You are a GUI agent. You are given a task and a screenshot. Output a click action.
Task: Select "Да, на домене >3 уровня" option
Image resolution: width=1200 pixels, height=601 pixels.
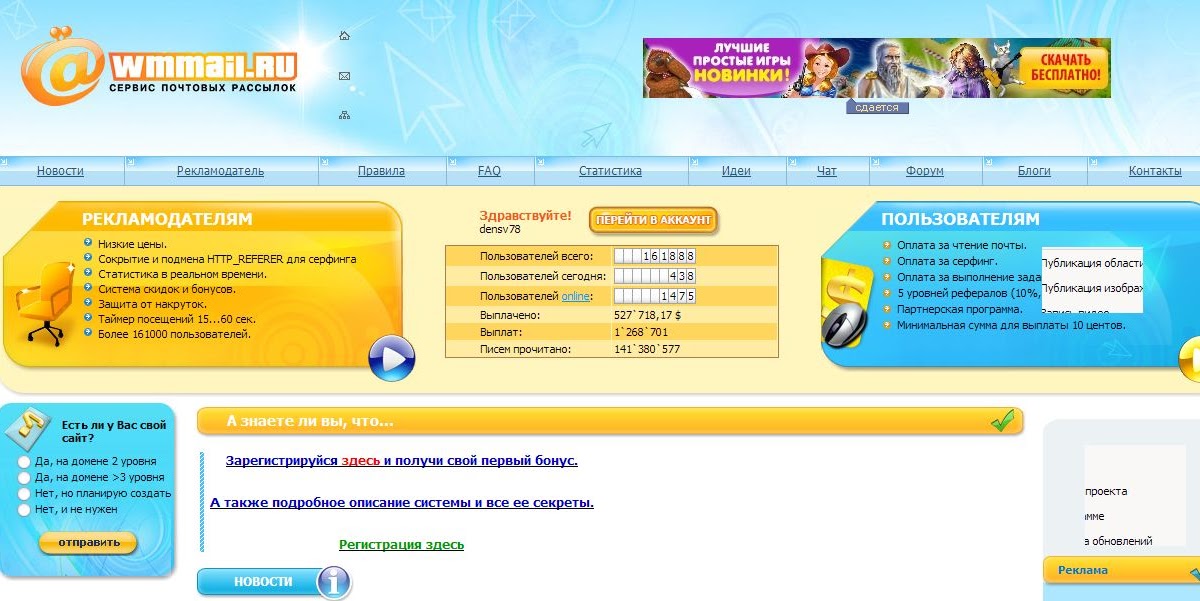point(25,477)
